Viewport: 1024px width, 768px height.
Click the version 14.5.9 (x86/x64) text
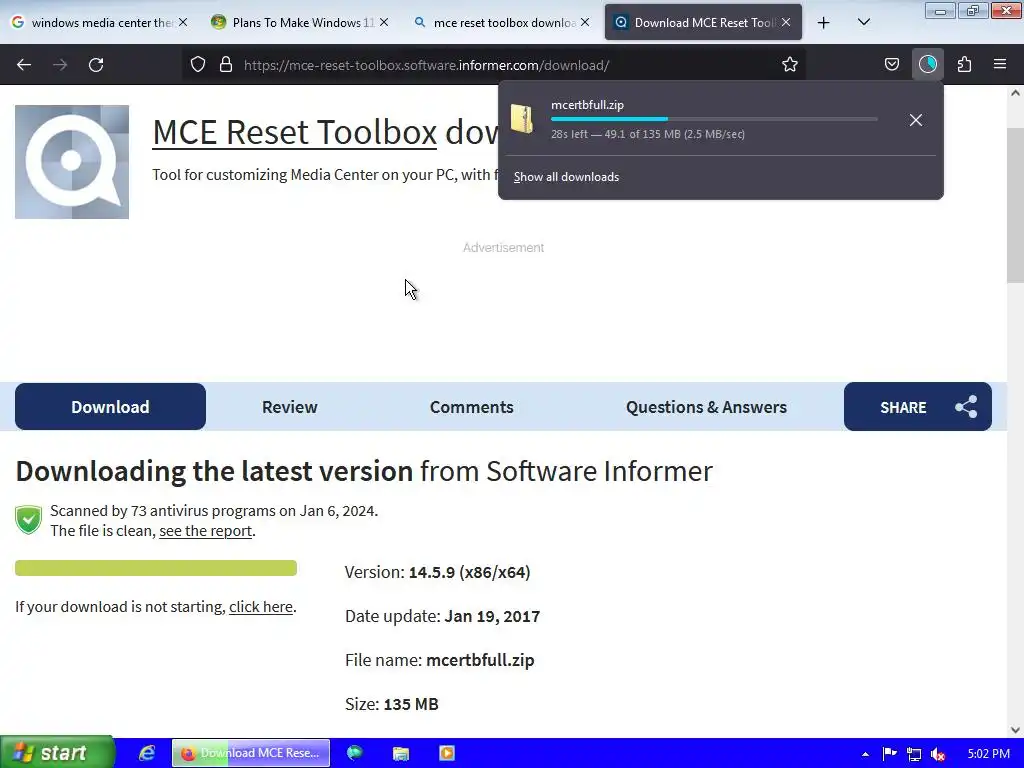pyautogui.click(x=438, y=572)
